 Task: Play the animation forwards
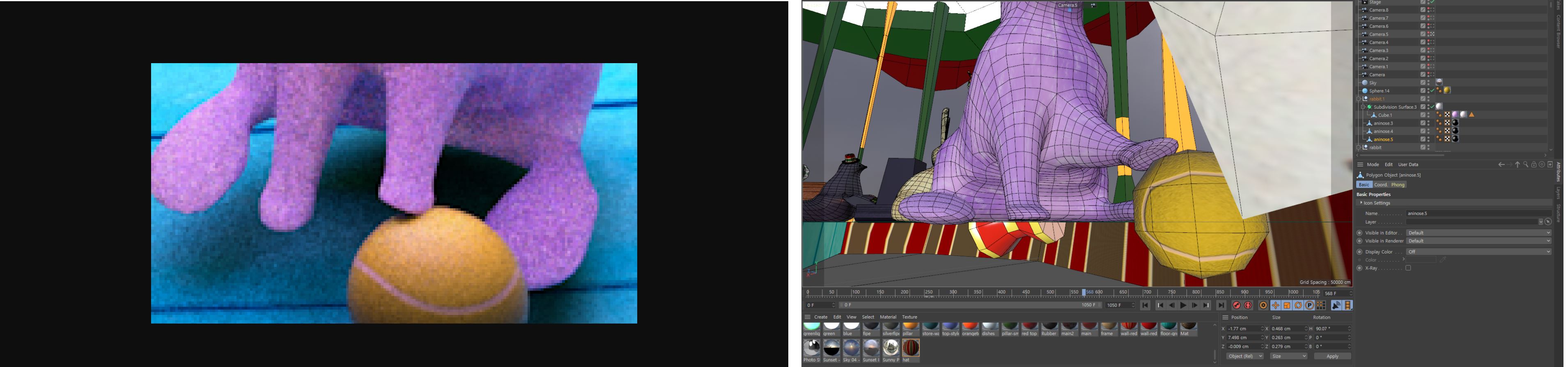(x=1183, y=305)
